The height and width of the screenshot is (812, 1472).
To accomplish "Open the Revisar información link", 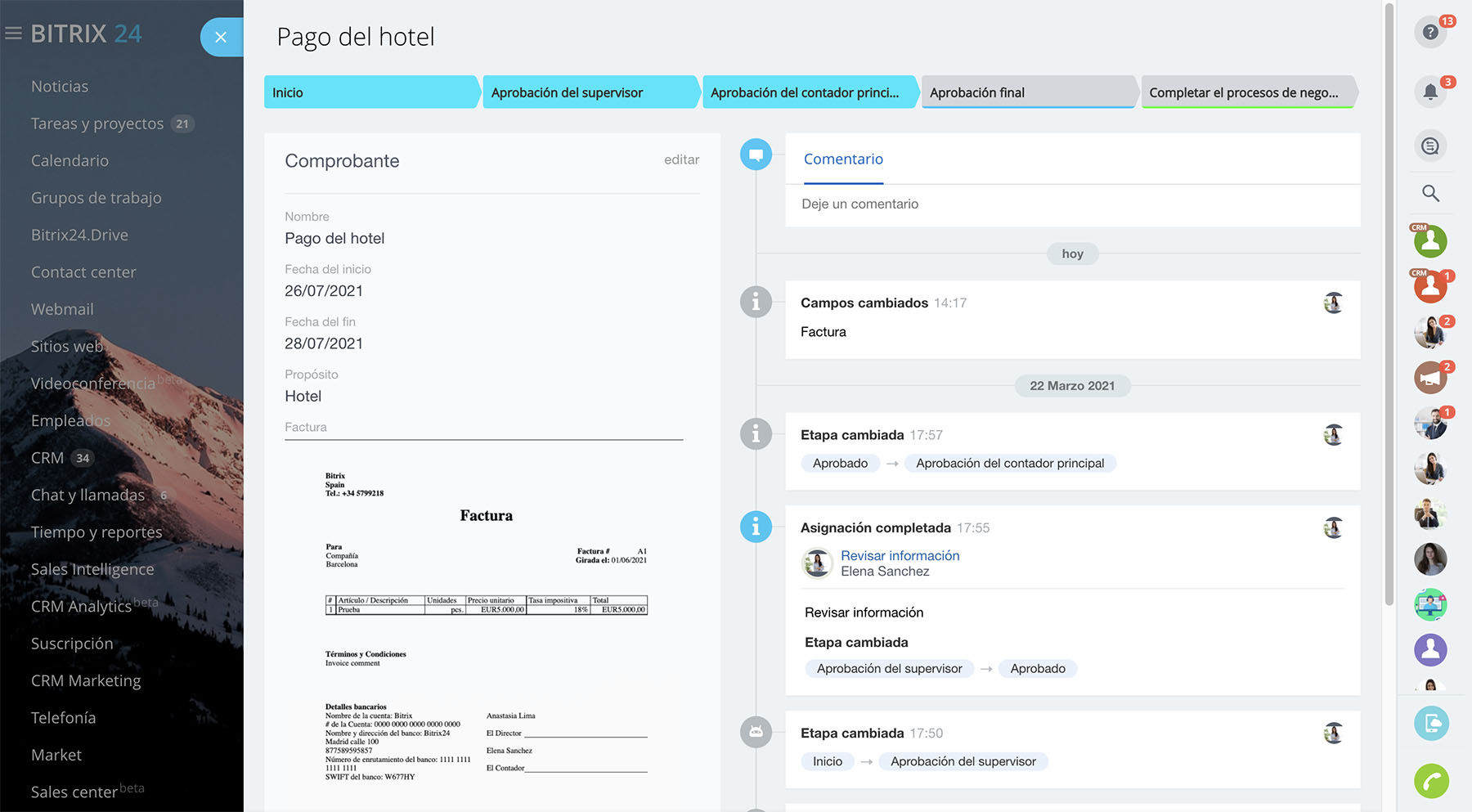I will (x=900, y=555).
